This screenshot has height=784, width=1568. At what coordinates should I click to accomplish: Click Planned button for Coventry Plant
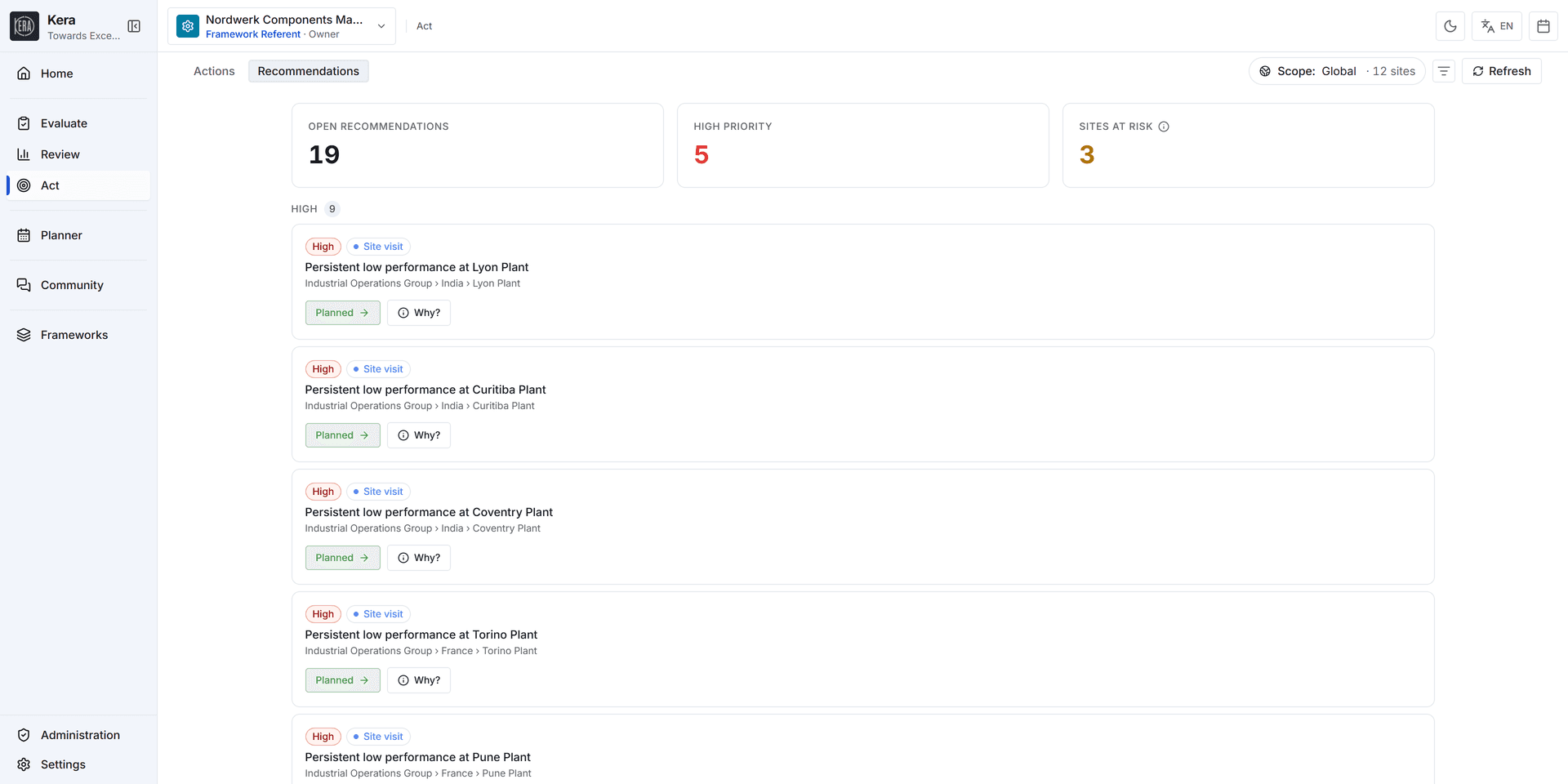pyautogui.click(x=343, y=558)
